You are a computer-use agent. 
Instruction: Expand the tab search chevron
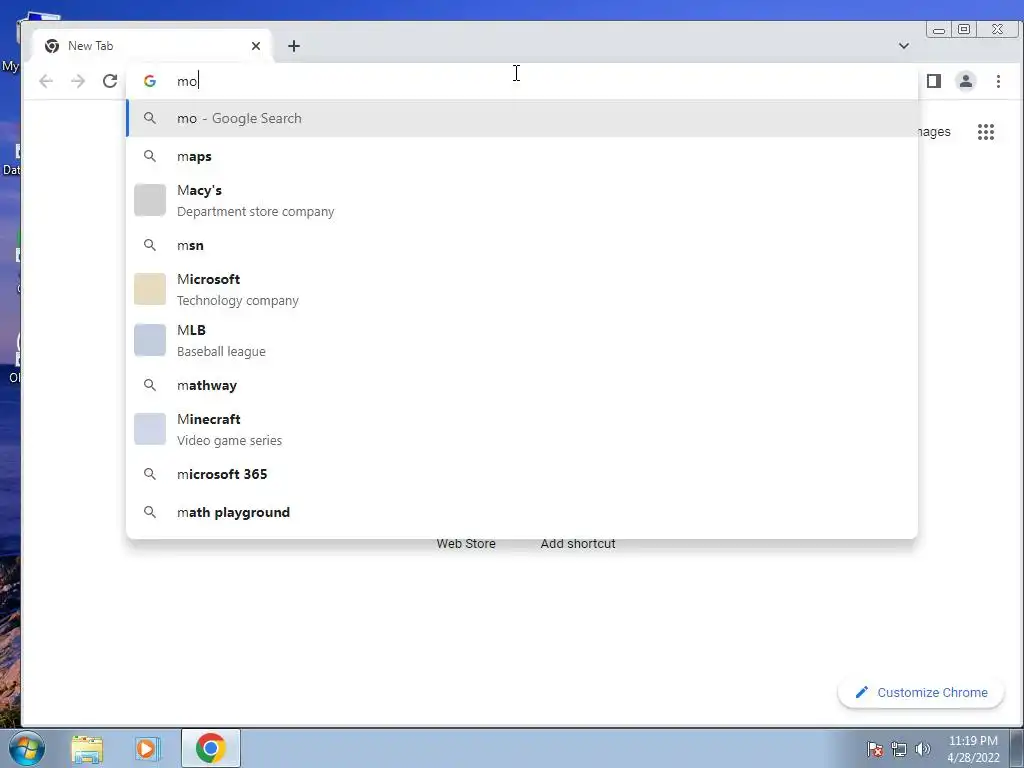click(904, 46)
